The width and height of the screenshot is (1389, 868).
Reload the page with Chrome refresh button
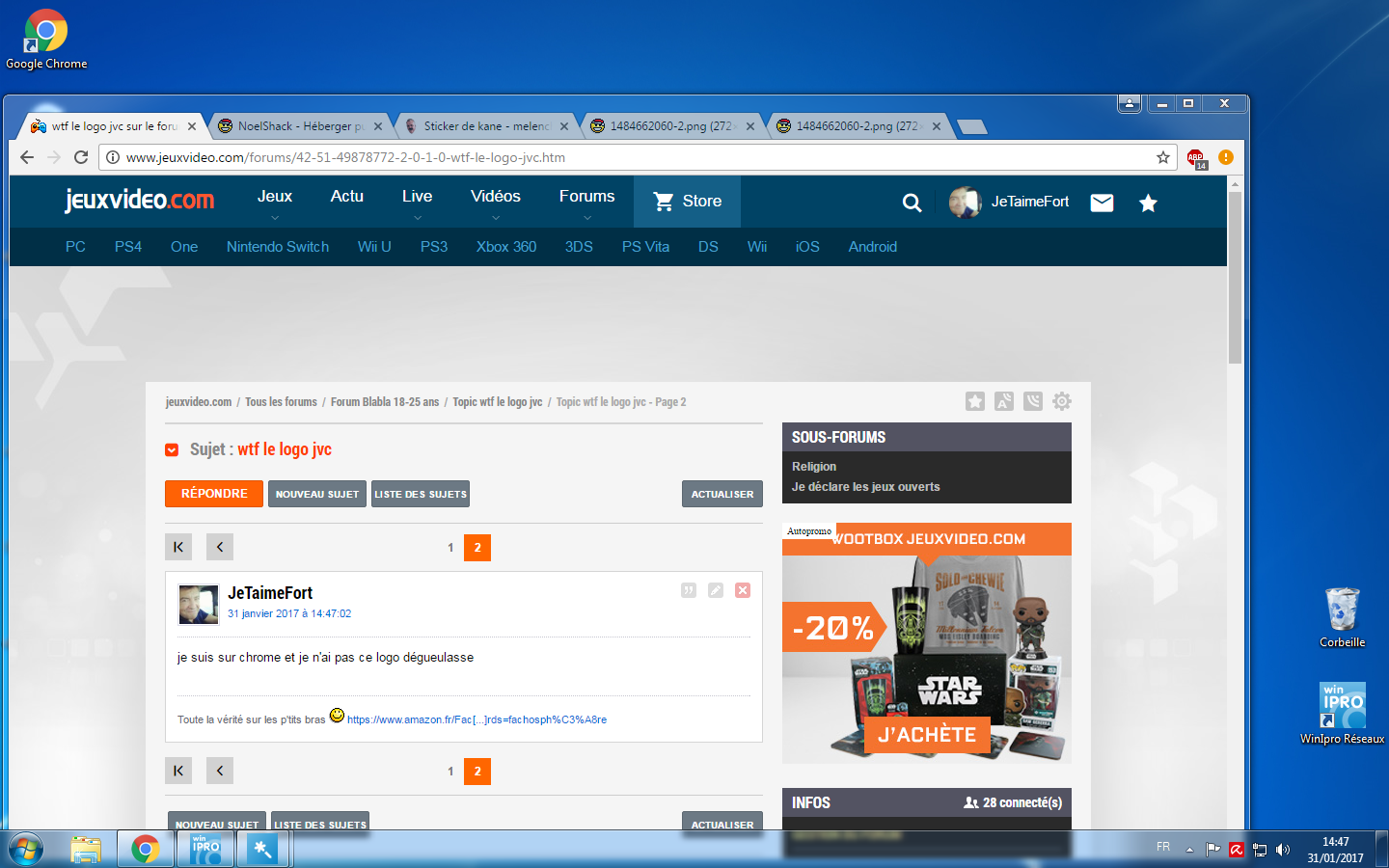81,157
